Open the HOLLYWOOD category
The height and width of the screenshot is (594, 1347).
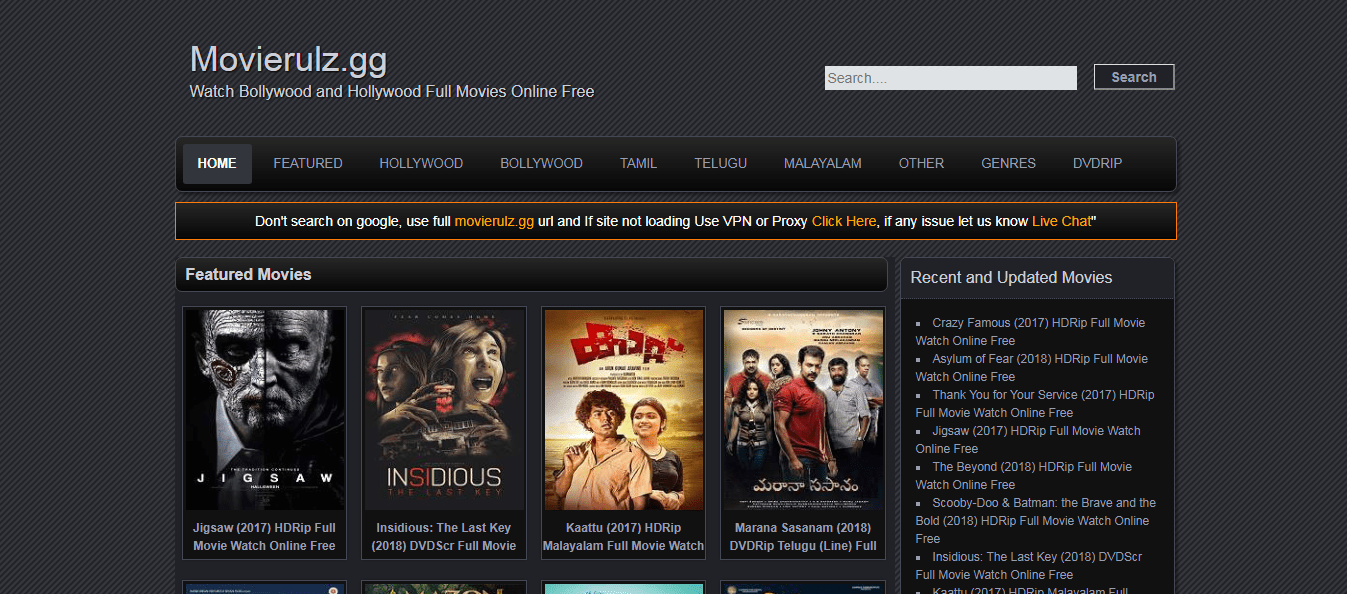pos(421,164)
